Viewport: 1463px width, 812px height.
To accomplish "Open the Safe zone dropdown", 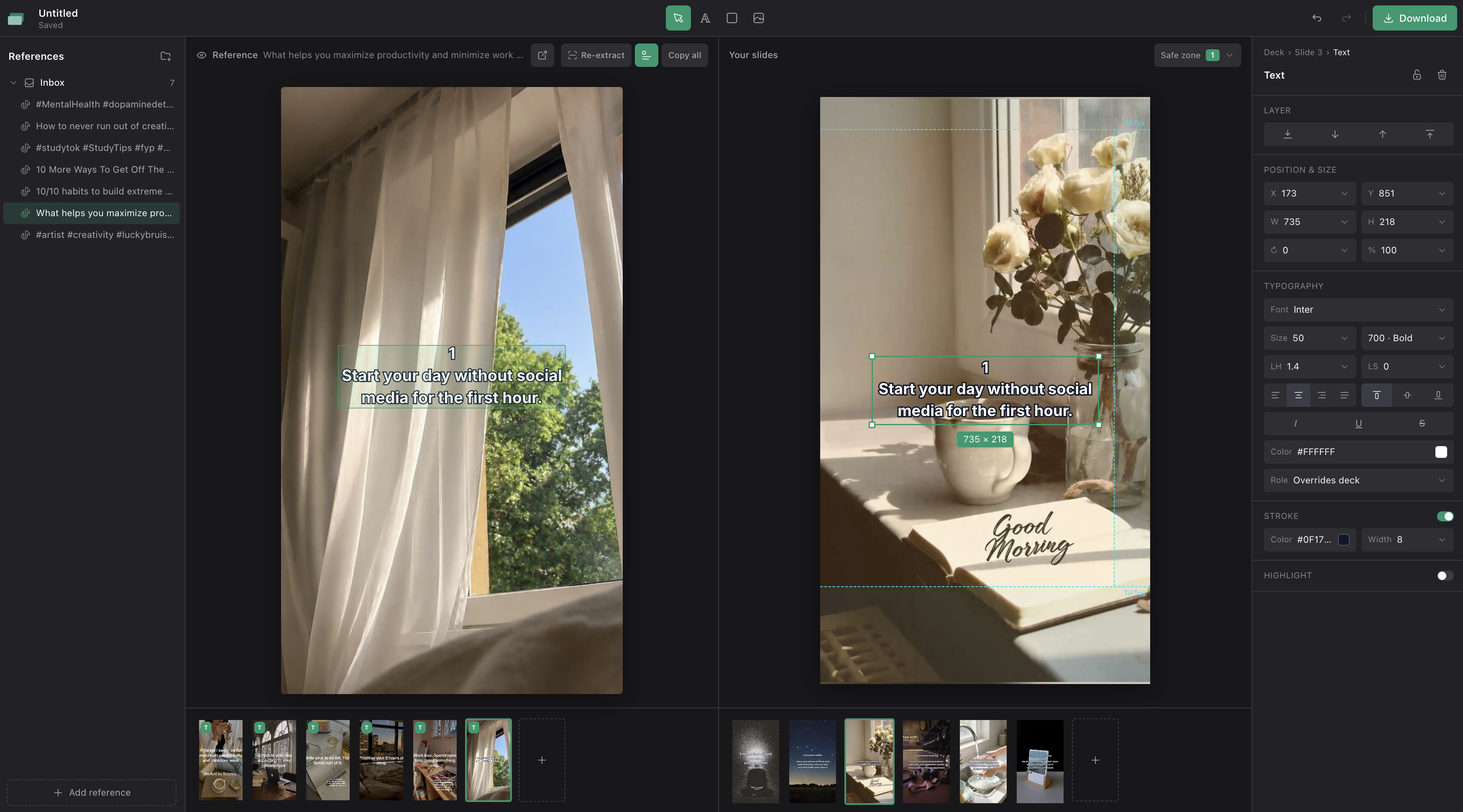I will (1197, 55).
